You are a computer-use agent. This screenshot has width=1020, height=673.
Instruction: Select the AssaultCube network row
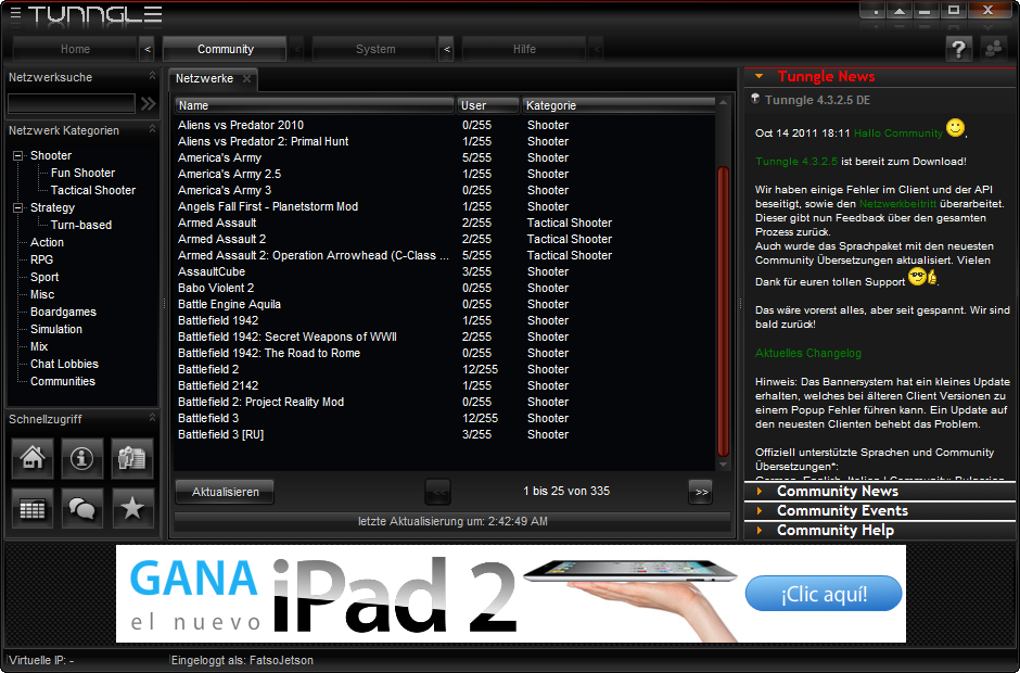point(445,272)
